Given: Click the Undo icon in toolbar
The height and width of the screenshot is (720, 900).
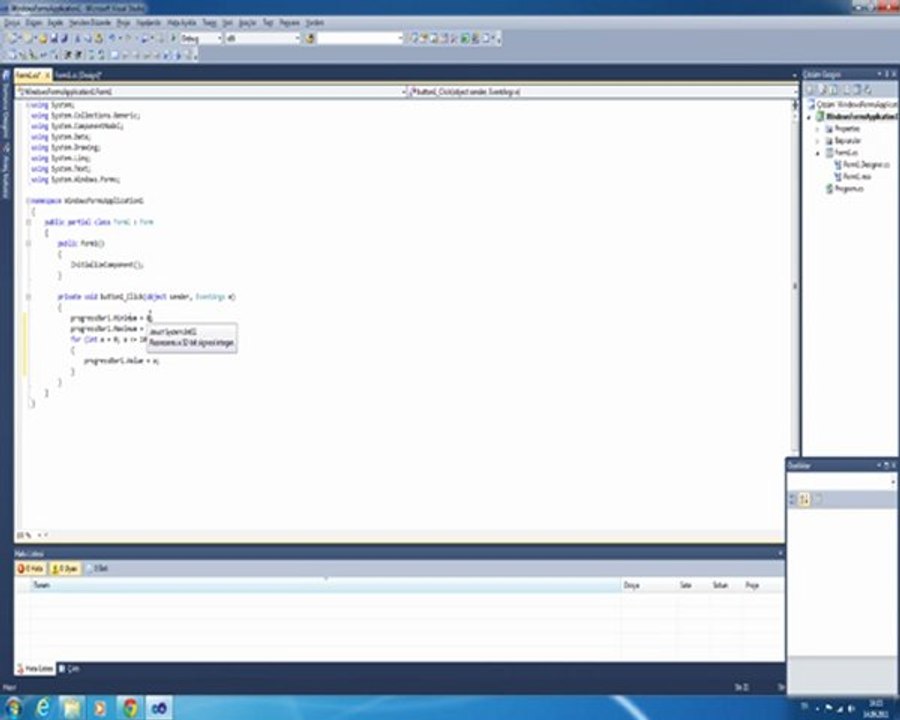Looking at the screenshot, I should click(x=112, y=38).
